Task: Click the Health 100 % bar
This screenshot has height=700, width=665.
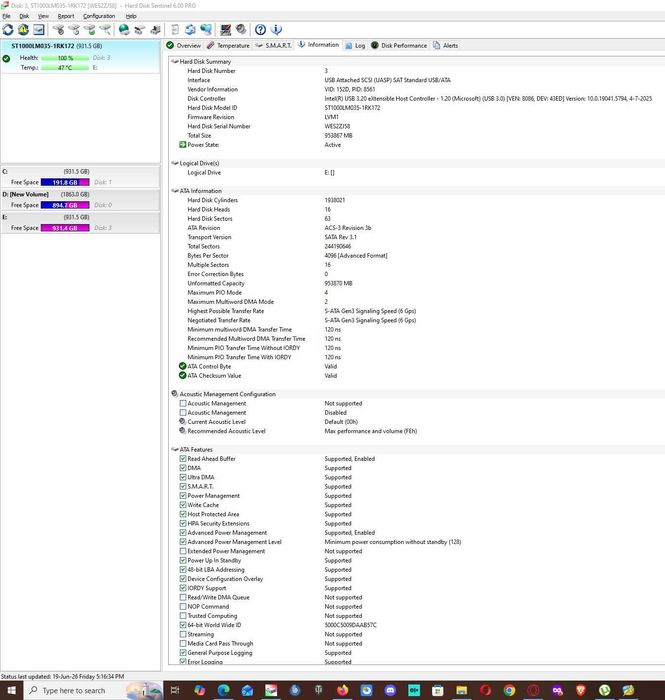Action: 65,58
